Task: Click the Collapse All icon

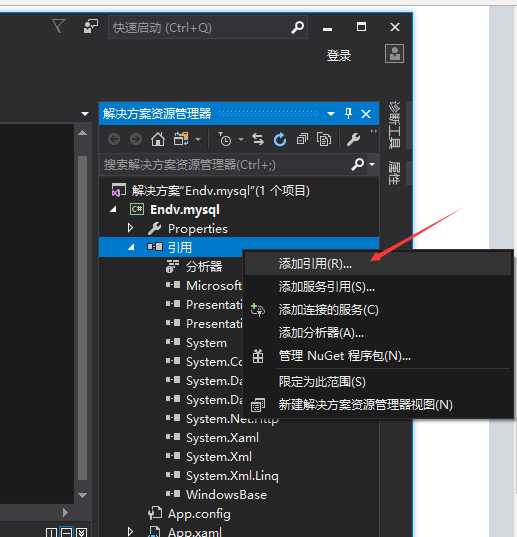Action: [x=302, y=139]
